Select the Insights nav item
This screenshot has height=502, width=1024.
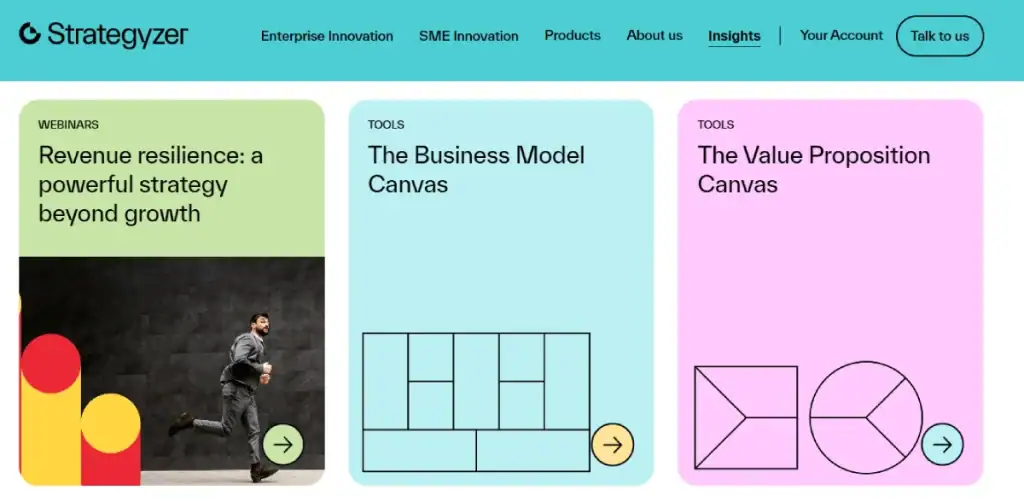[734, 37]
